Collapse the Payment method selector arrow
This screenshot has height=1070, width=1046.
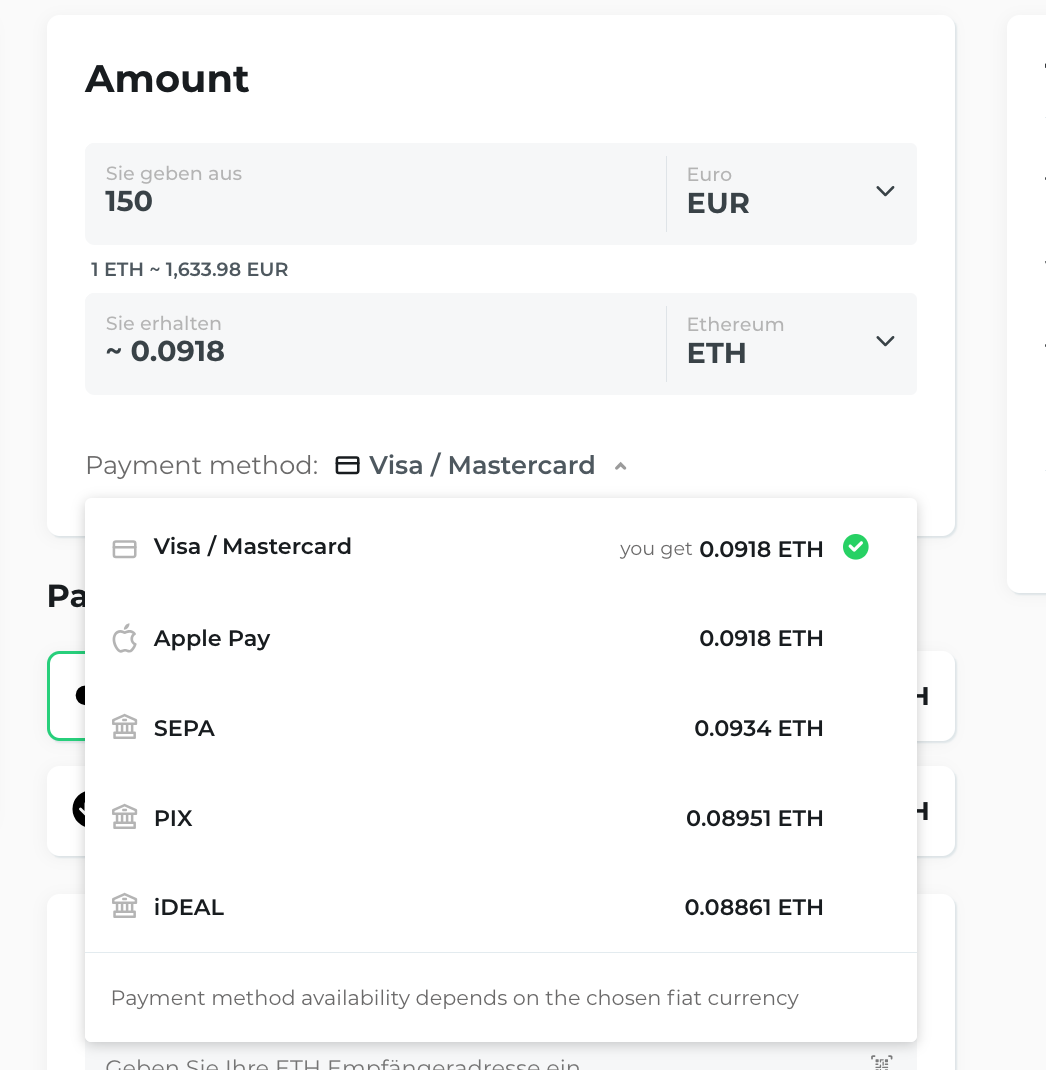tap(620, 466)
